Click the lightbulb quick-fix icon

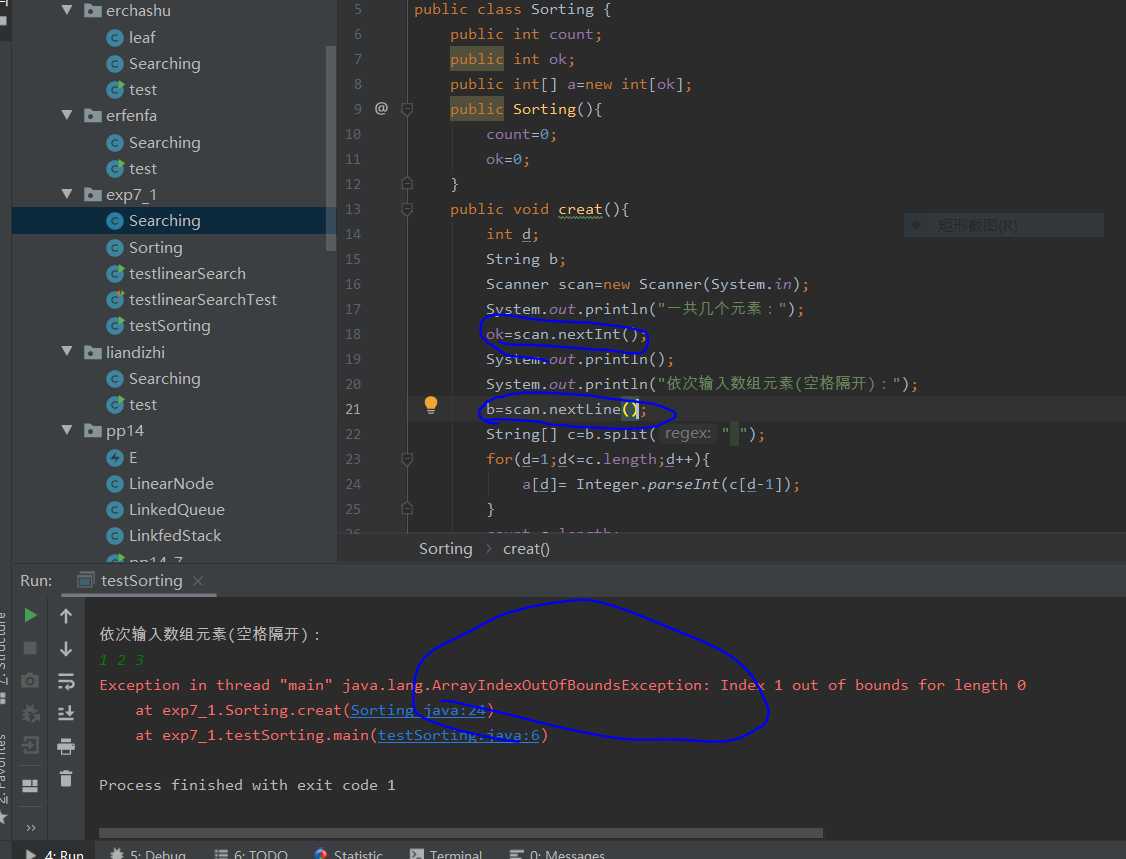point(430,405)
